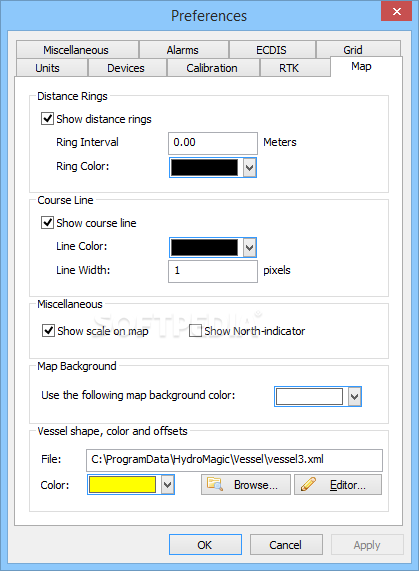Click the black Ring Color swatch

click(205, 168)
